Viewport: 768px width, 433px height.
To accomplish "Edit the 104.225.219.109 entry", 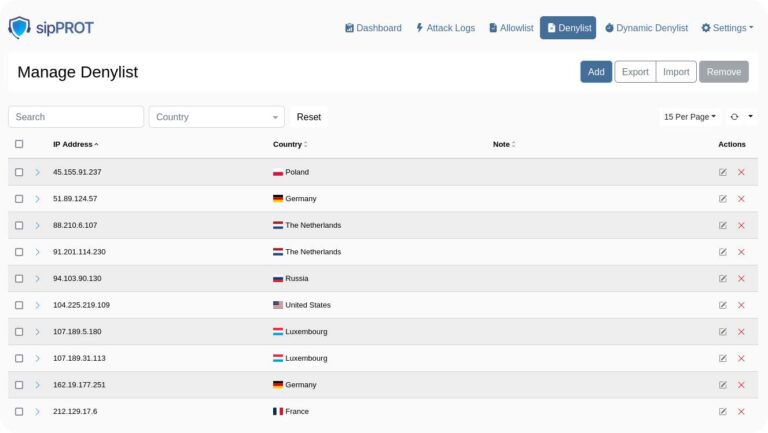I will pyautogui.click(x=722, y=305).
